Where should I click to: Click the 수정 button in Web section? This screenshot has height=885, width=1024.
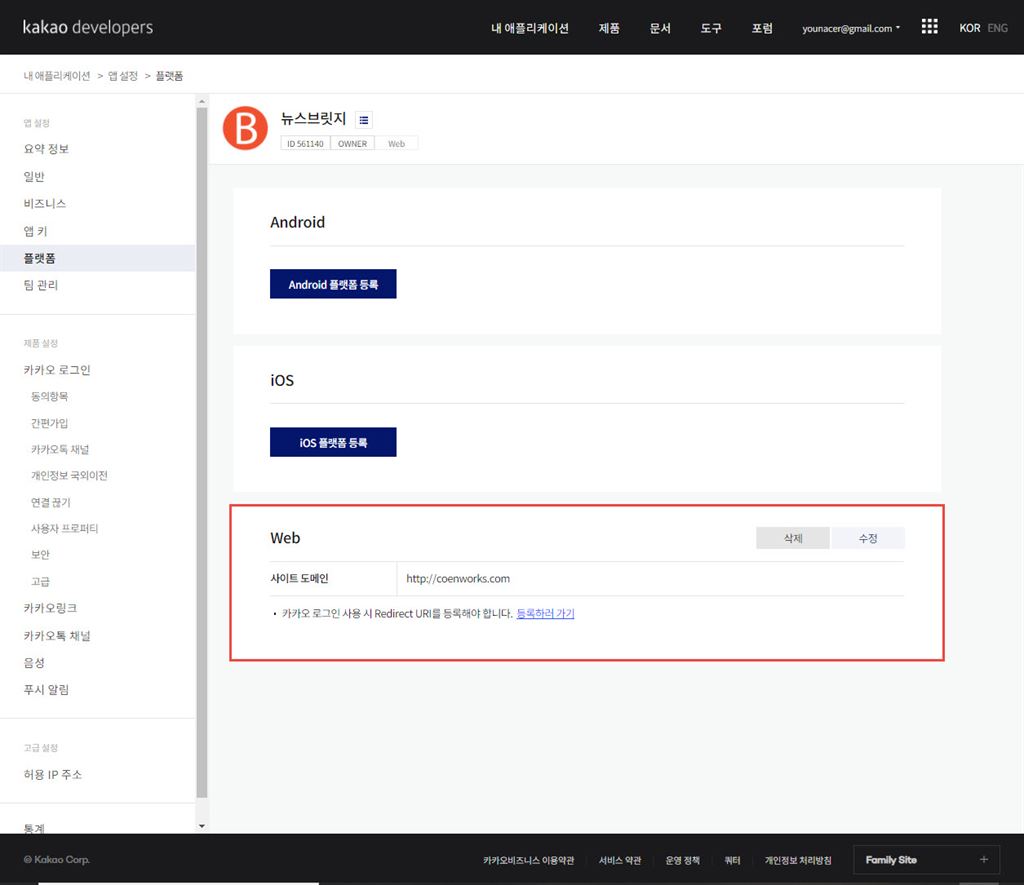(868, 538)
